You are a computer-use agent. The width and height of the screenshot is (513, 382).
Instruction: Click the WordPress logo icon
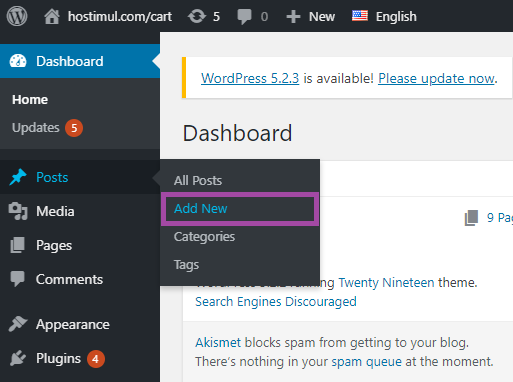[17, 16]
